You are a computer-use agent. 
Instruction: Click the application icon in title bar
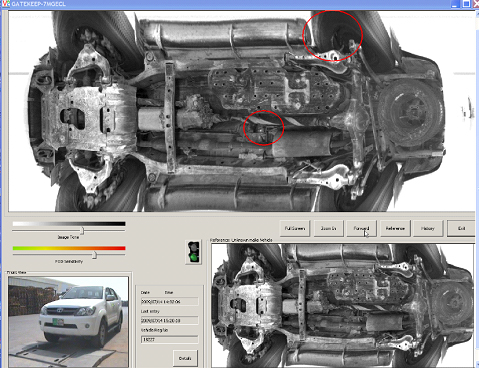click(6, 4)
